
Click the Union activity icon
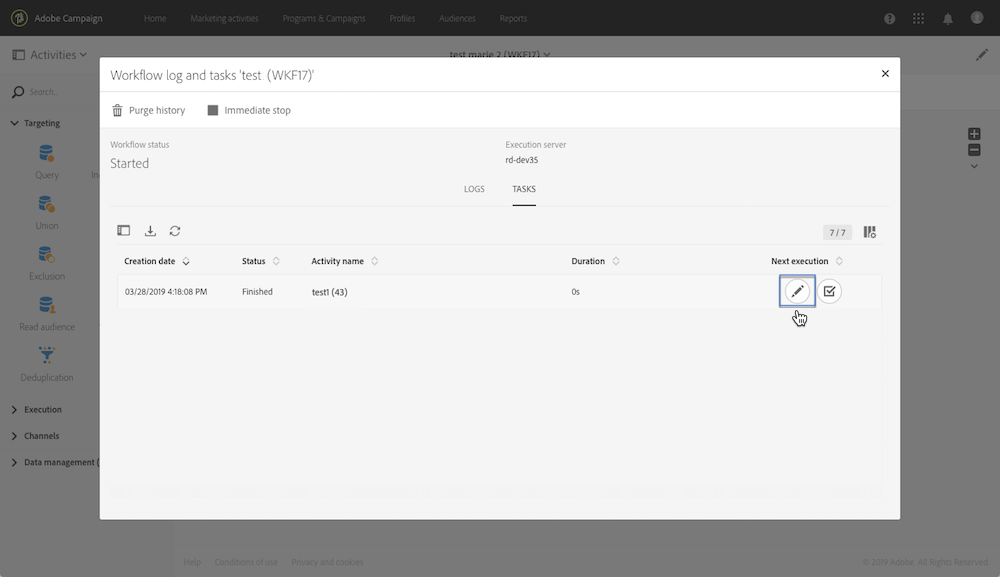[47, 205]
